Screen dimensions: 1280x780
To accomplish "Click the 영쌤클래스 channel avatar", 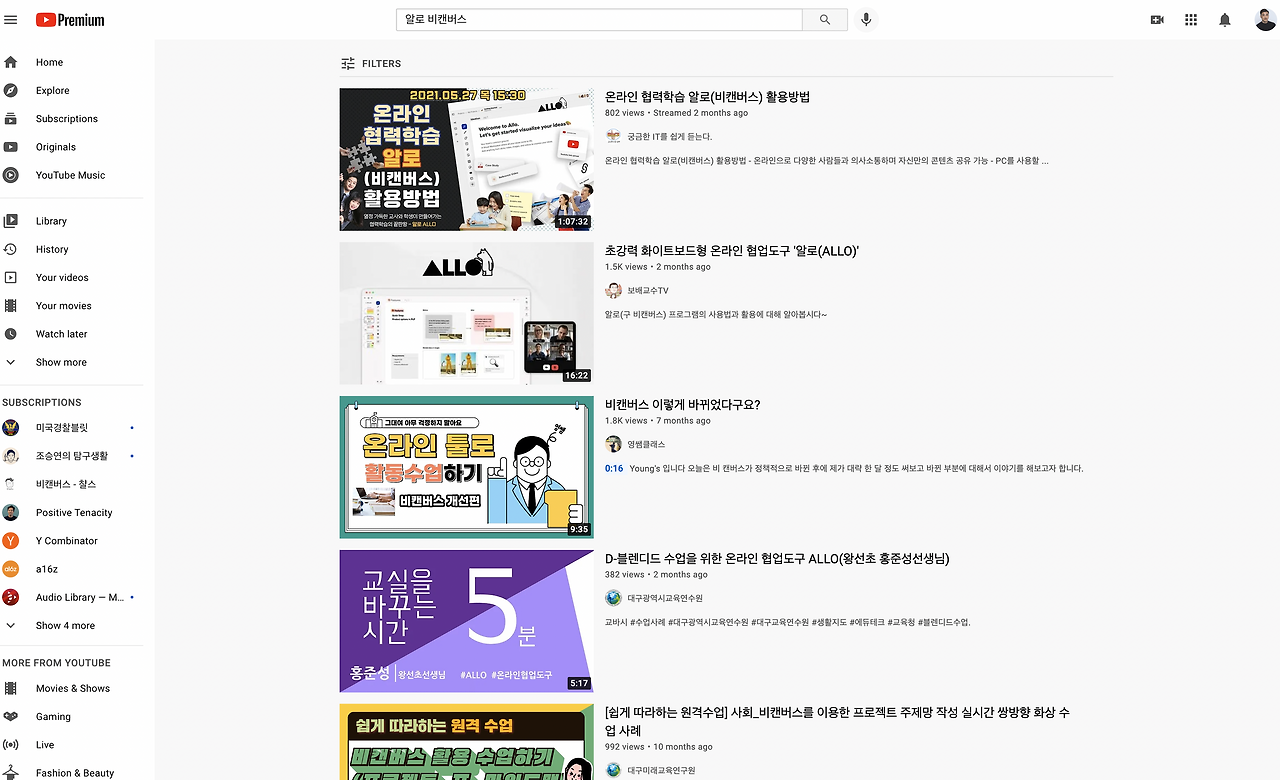I will pyautogui.click(x=613, y=444).
